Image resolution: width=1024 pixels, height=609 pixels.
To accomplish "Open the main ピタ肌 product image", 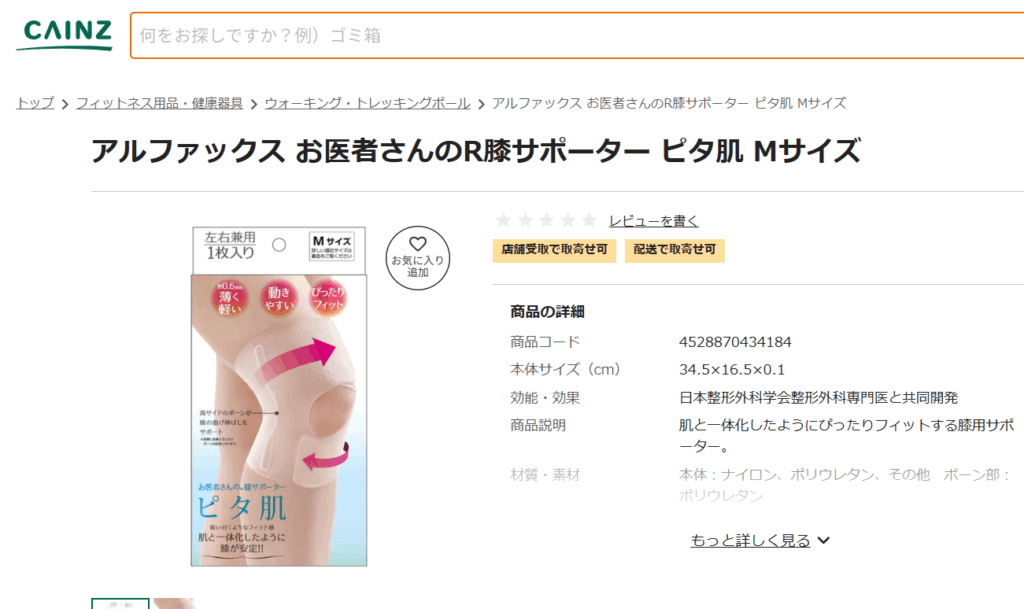I will 279,396.
